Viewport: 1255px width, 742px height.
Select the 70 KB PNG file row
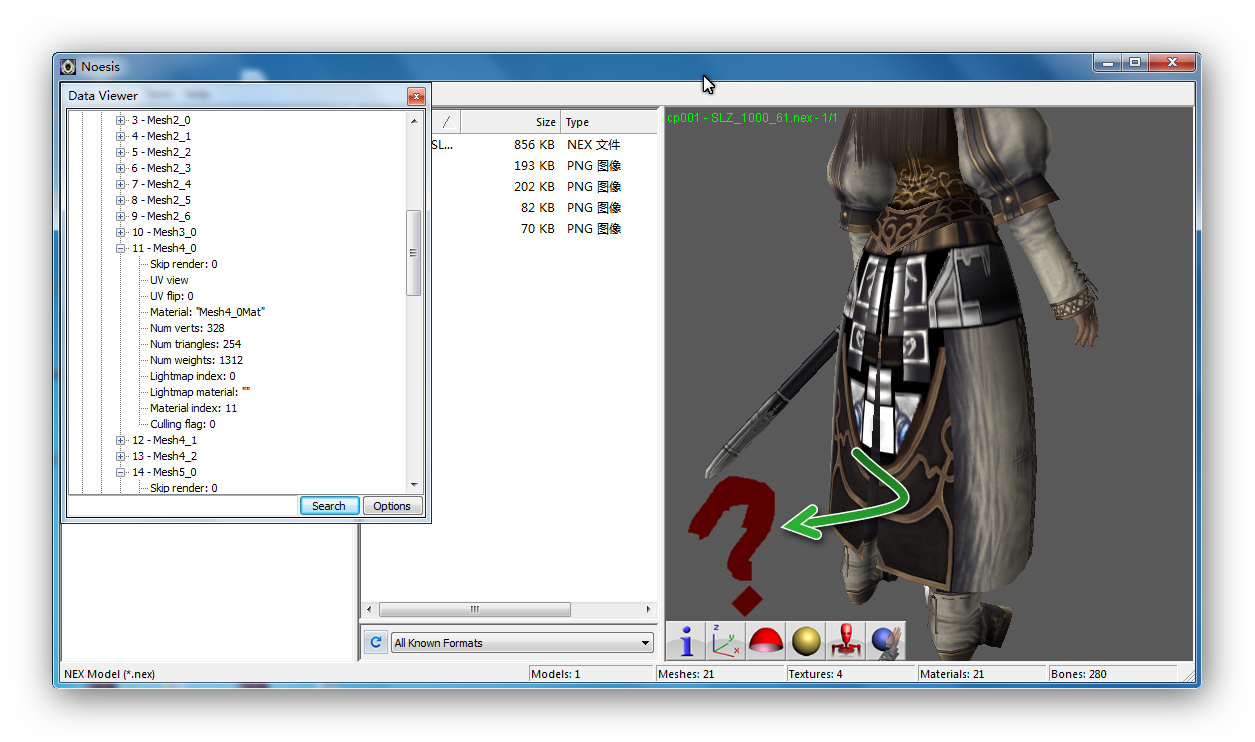pyautogui.click(x=545, y=229)
